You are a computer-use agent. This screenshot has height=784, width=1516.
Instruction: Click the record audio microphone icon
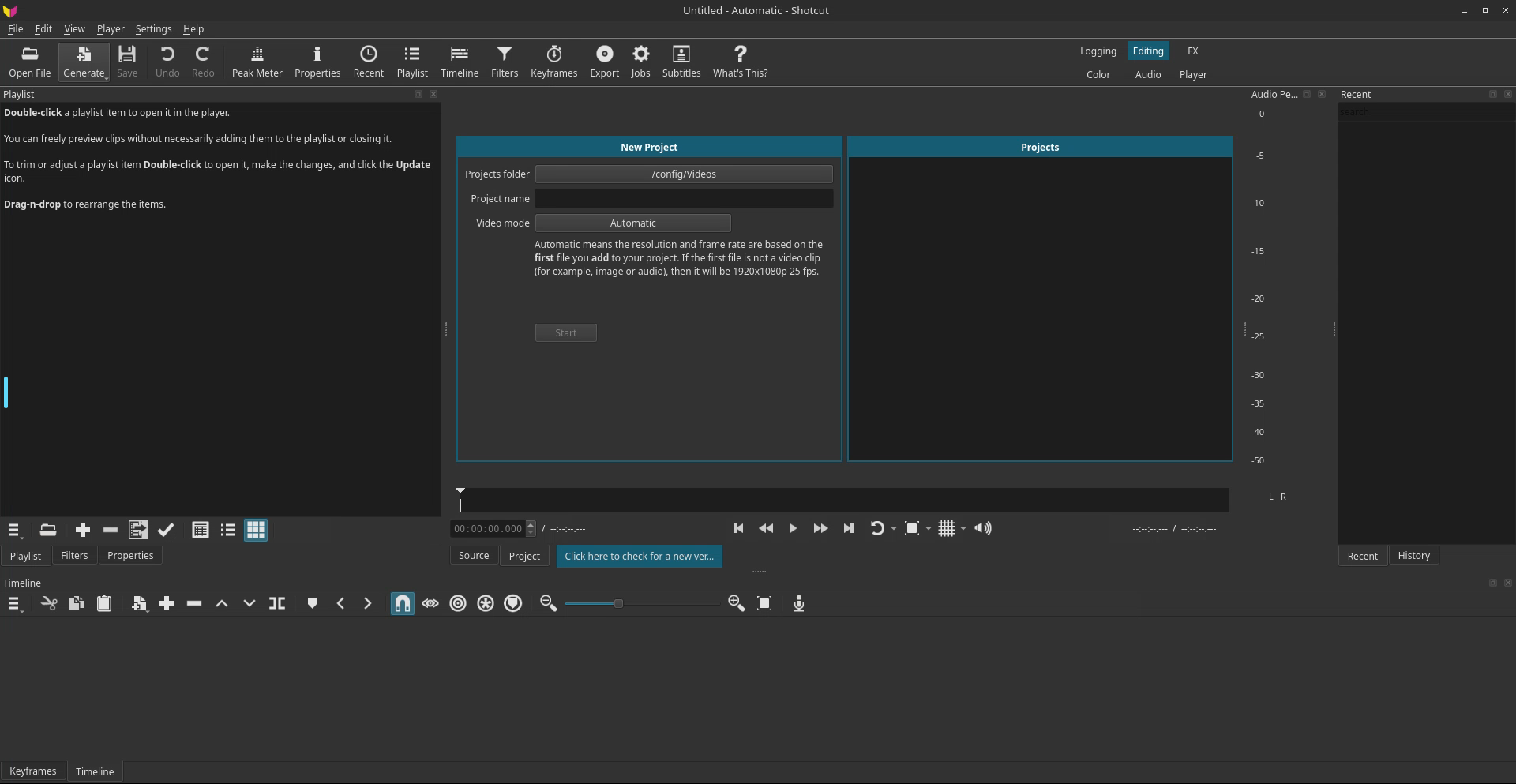(798, 604)
